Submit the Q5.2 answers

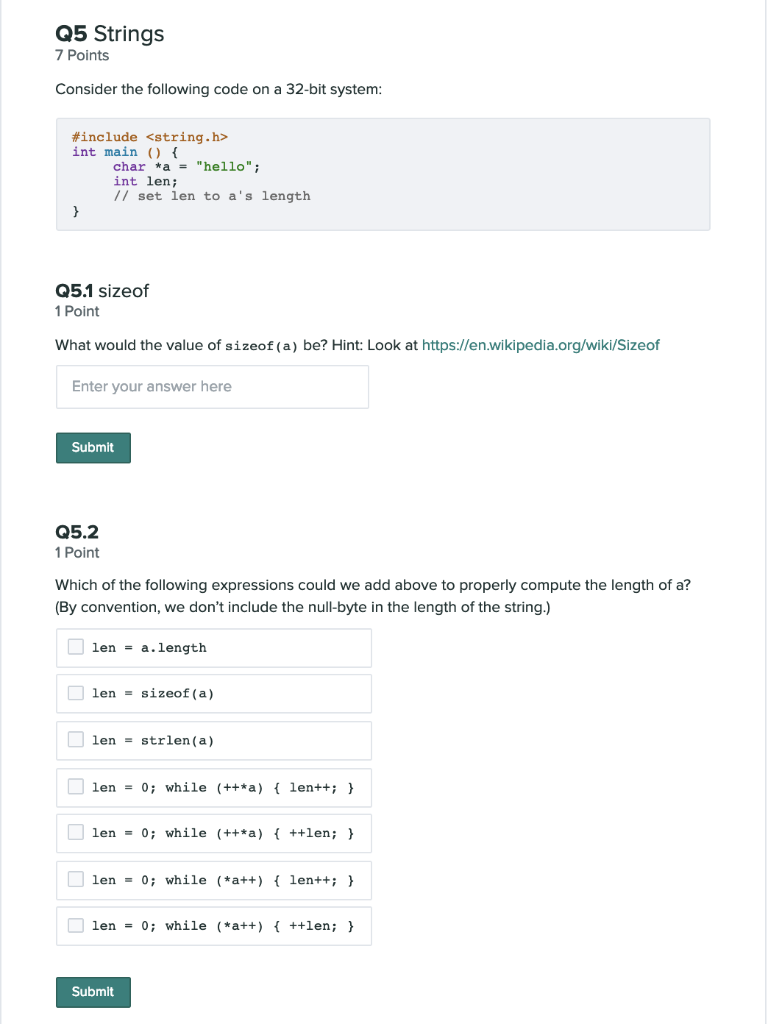click(93, 991)
